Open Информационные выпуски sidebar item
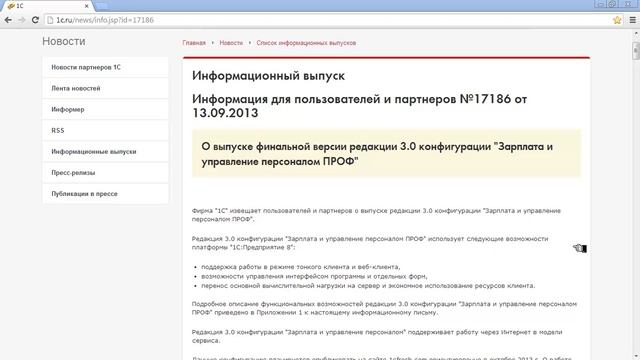 105,152
